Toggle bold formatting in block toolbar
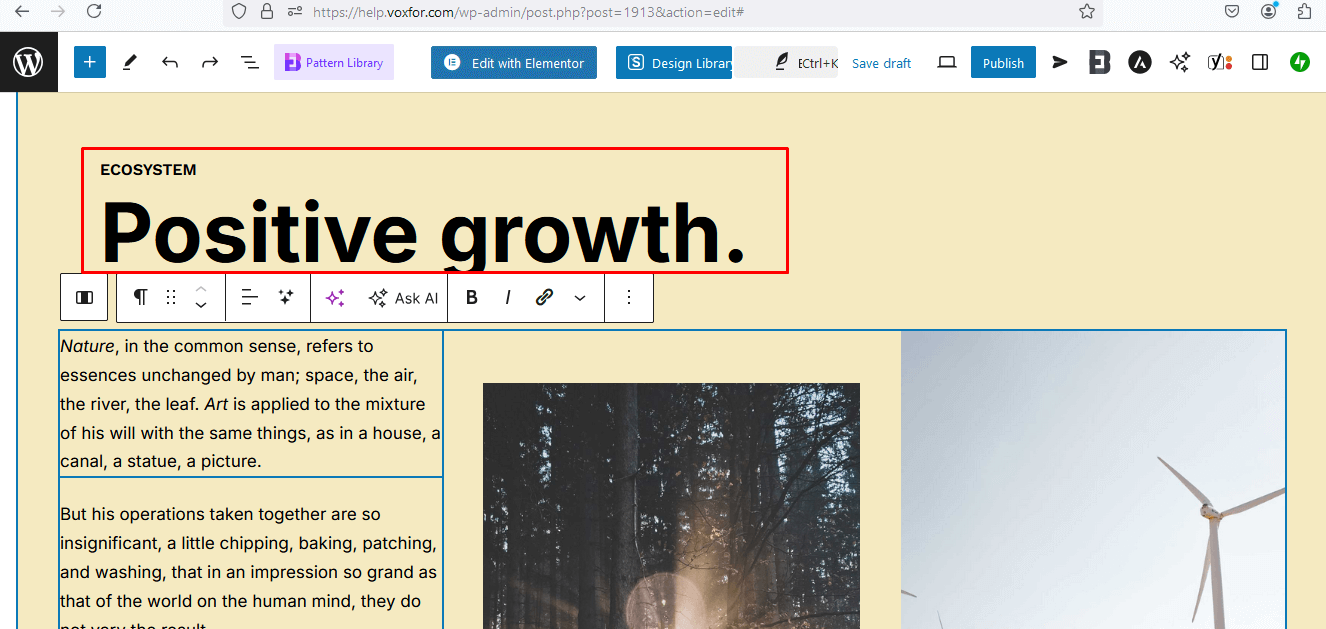This screenshot has width=1326, height=629. click(x=471, y=297)
